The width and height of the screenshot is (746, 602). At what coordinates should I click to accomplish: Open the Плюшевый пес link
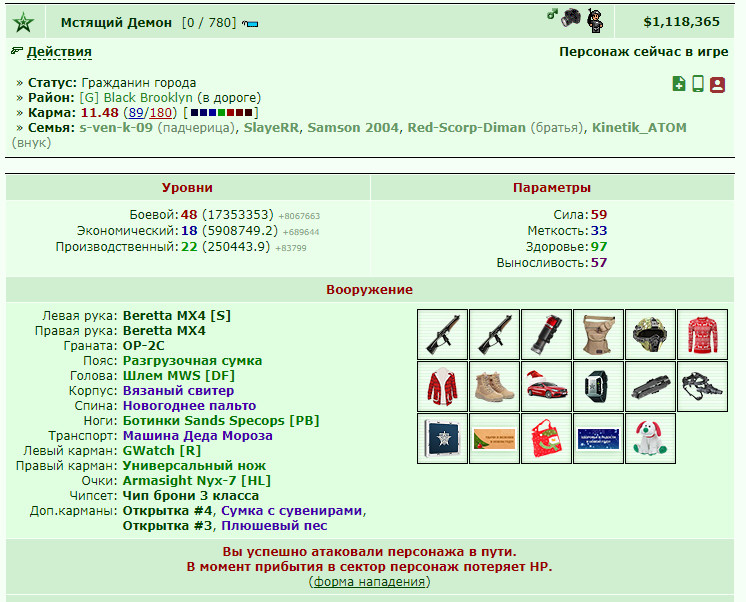[274, 526]
